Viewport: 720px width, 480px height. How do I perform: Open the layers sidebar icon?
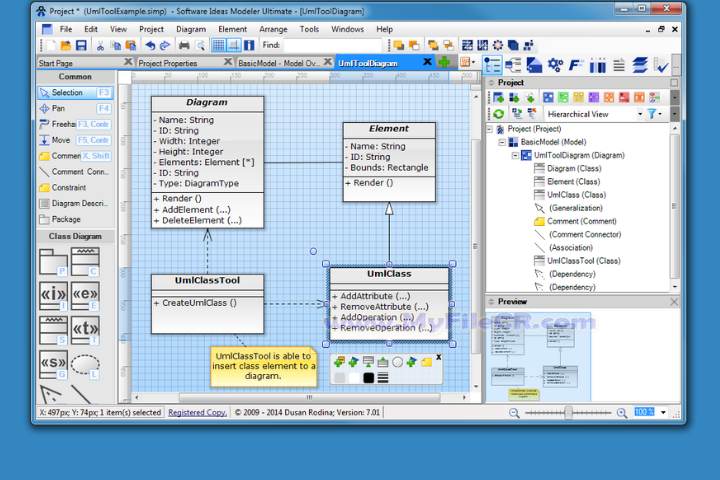tap(640, 65)
